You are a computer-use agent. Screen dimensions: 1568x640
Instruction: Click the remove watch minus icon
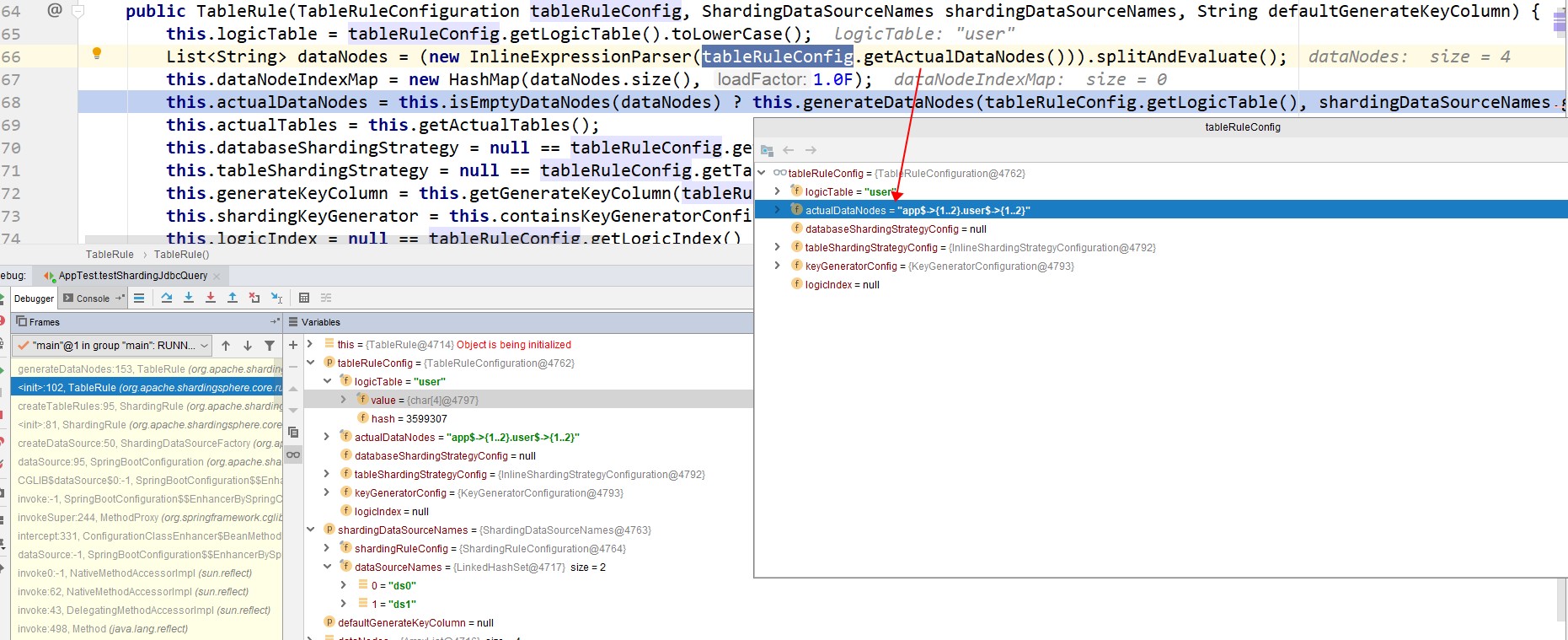[x=293, y=367]
